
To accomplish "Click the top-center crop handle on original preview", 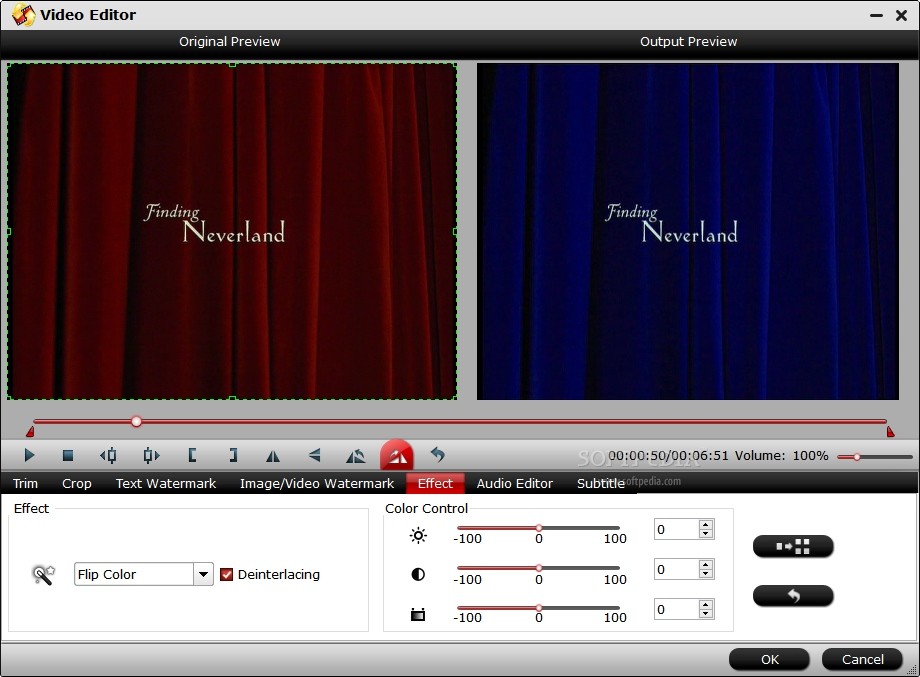I will click(232, 64).
